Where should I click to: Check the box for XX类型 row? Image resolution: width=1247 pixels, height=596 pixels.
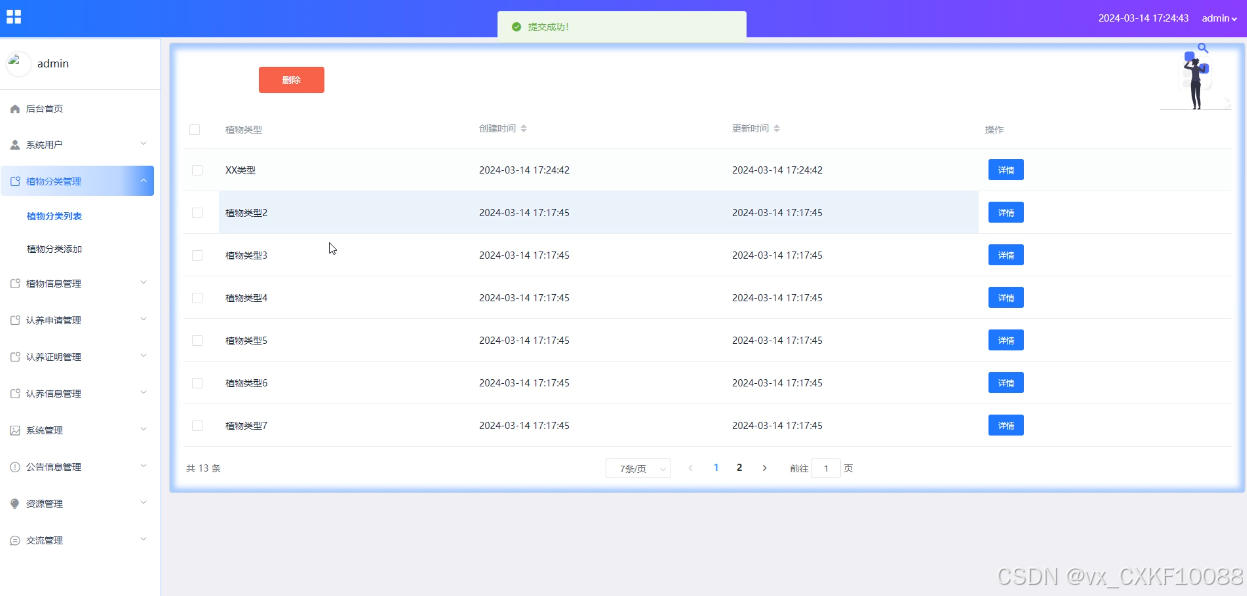pos(197,170)
